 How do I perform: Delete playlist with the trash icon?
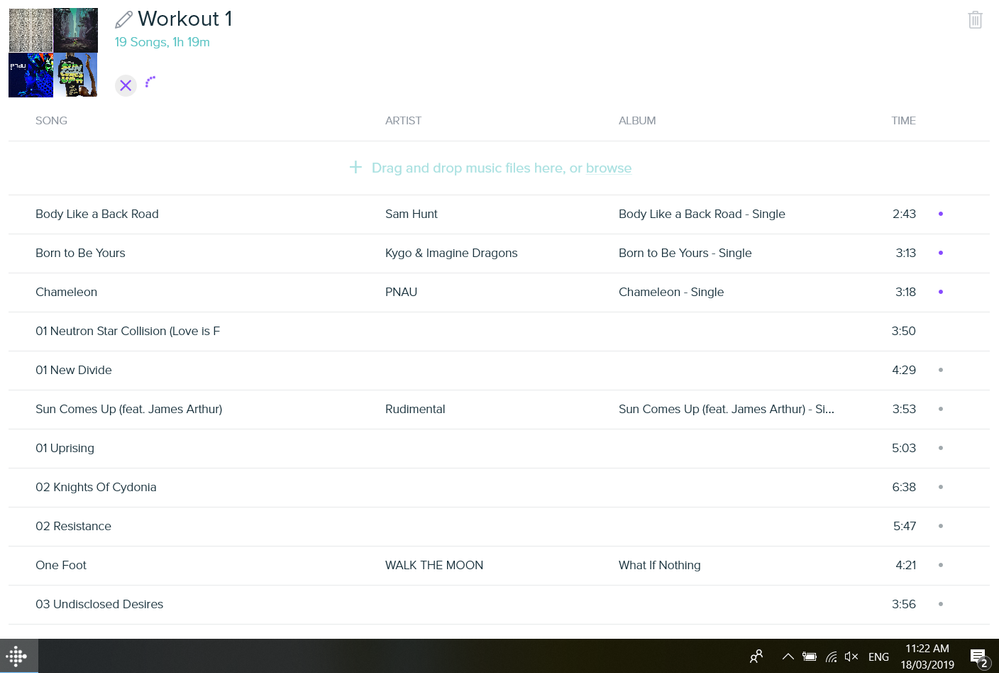click(975, 20)
